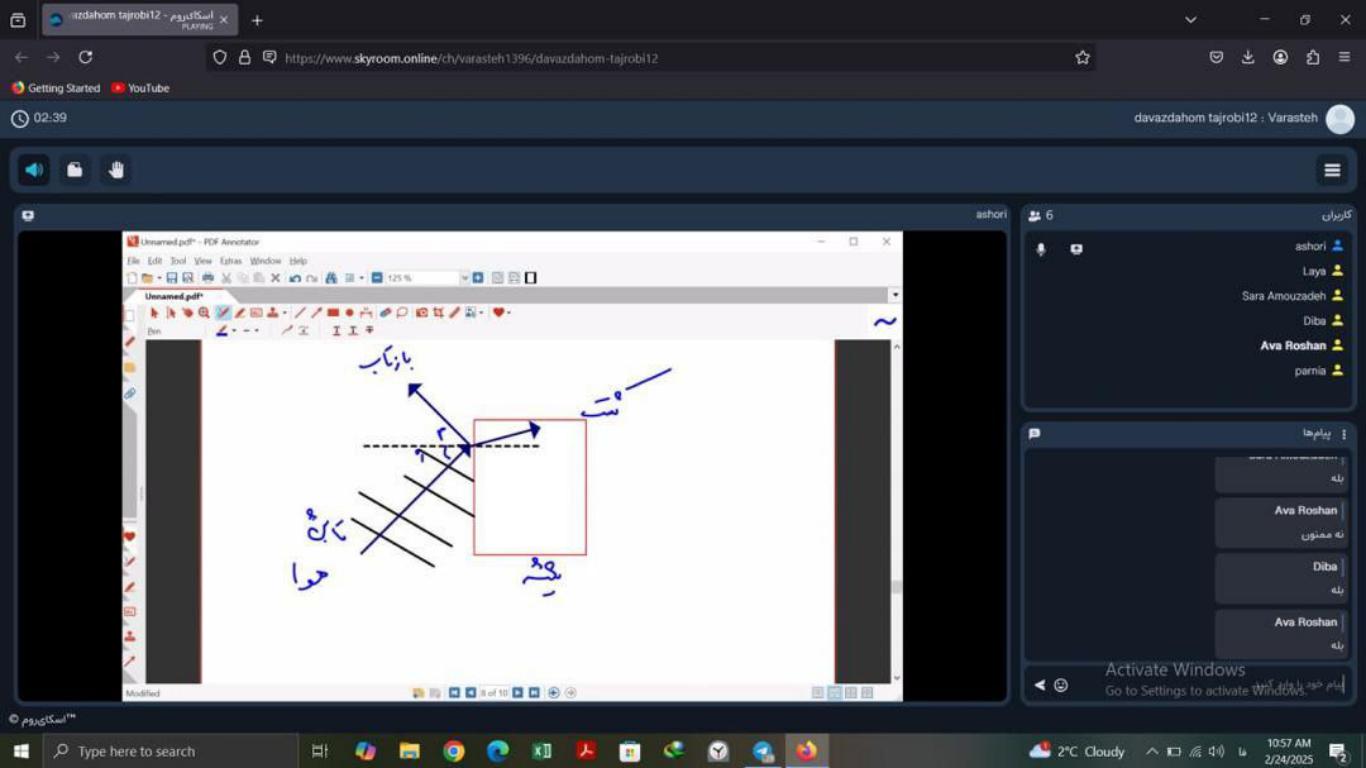Reload the Skyroom page
This screenshot has height=768, width=1366.
[x=86, y=58]
